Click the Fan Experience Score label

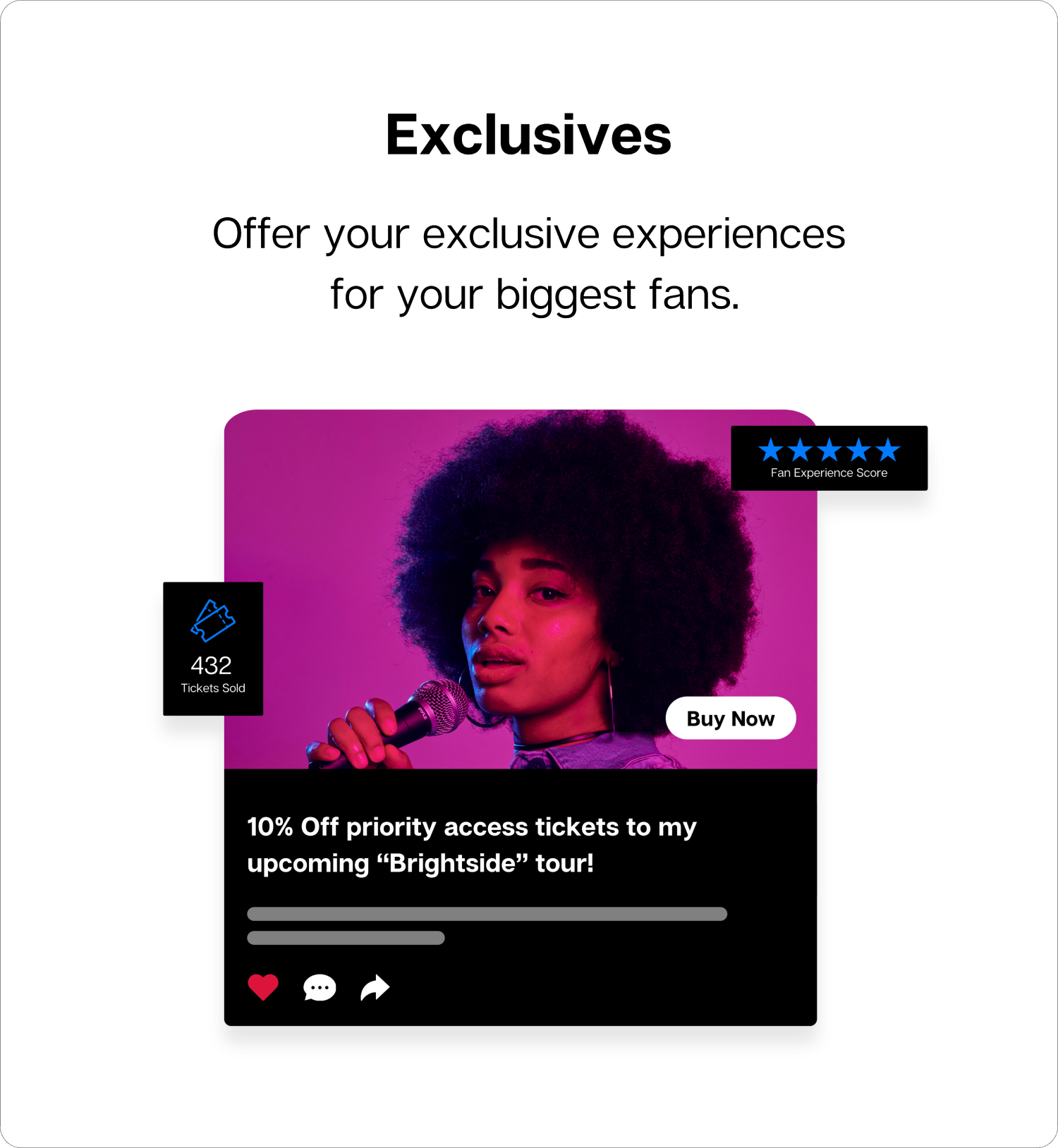(829, 472)
